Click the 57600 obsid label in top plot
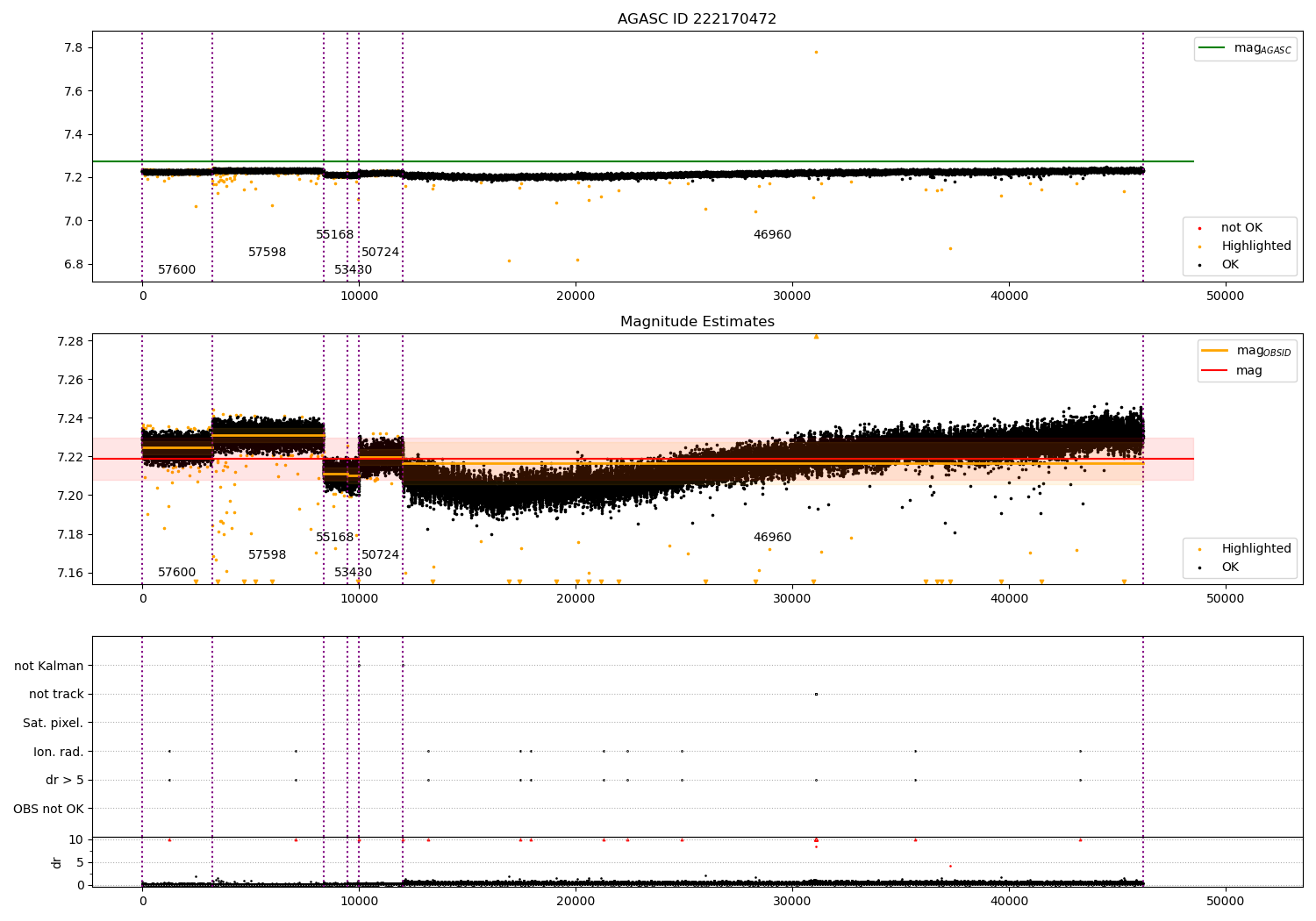The image size is (1316, 921). pyautogui.click(x=177, y=270)
